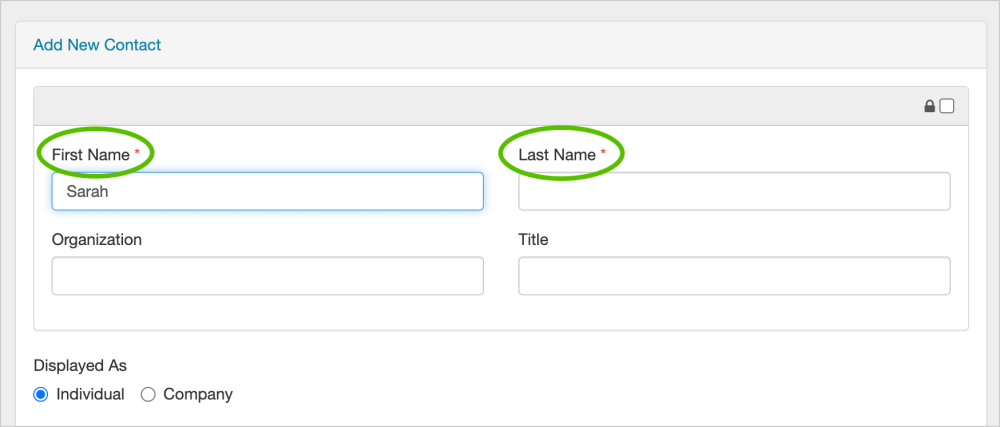1000x427 pixels.
Task: Click the Individual option label text
Action: (x=90, y=394)
